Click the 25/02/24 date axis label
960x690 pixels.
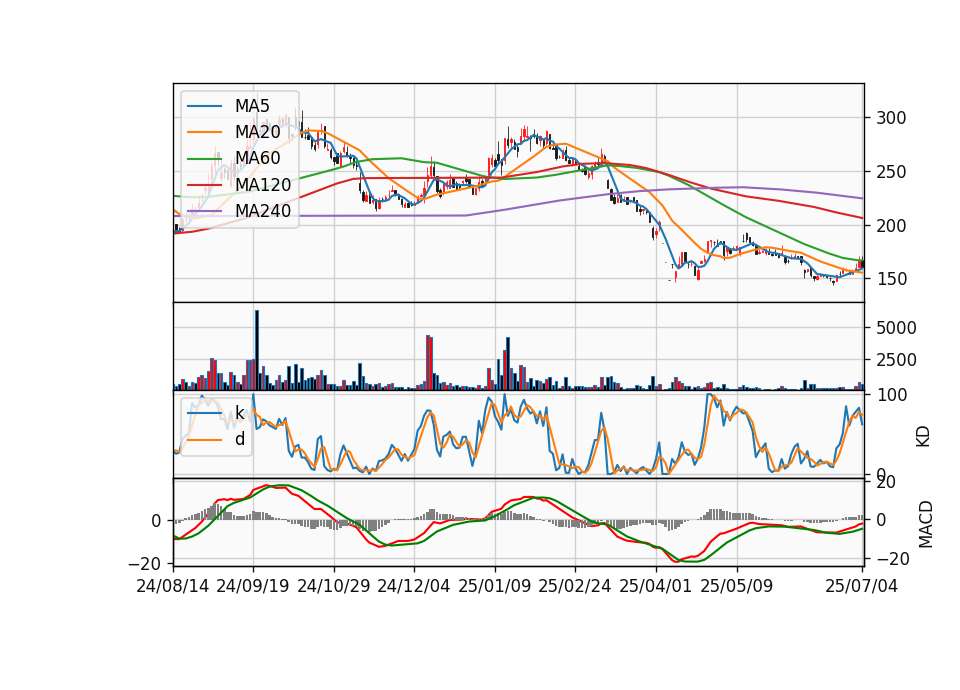575,586
